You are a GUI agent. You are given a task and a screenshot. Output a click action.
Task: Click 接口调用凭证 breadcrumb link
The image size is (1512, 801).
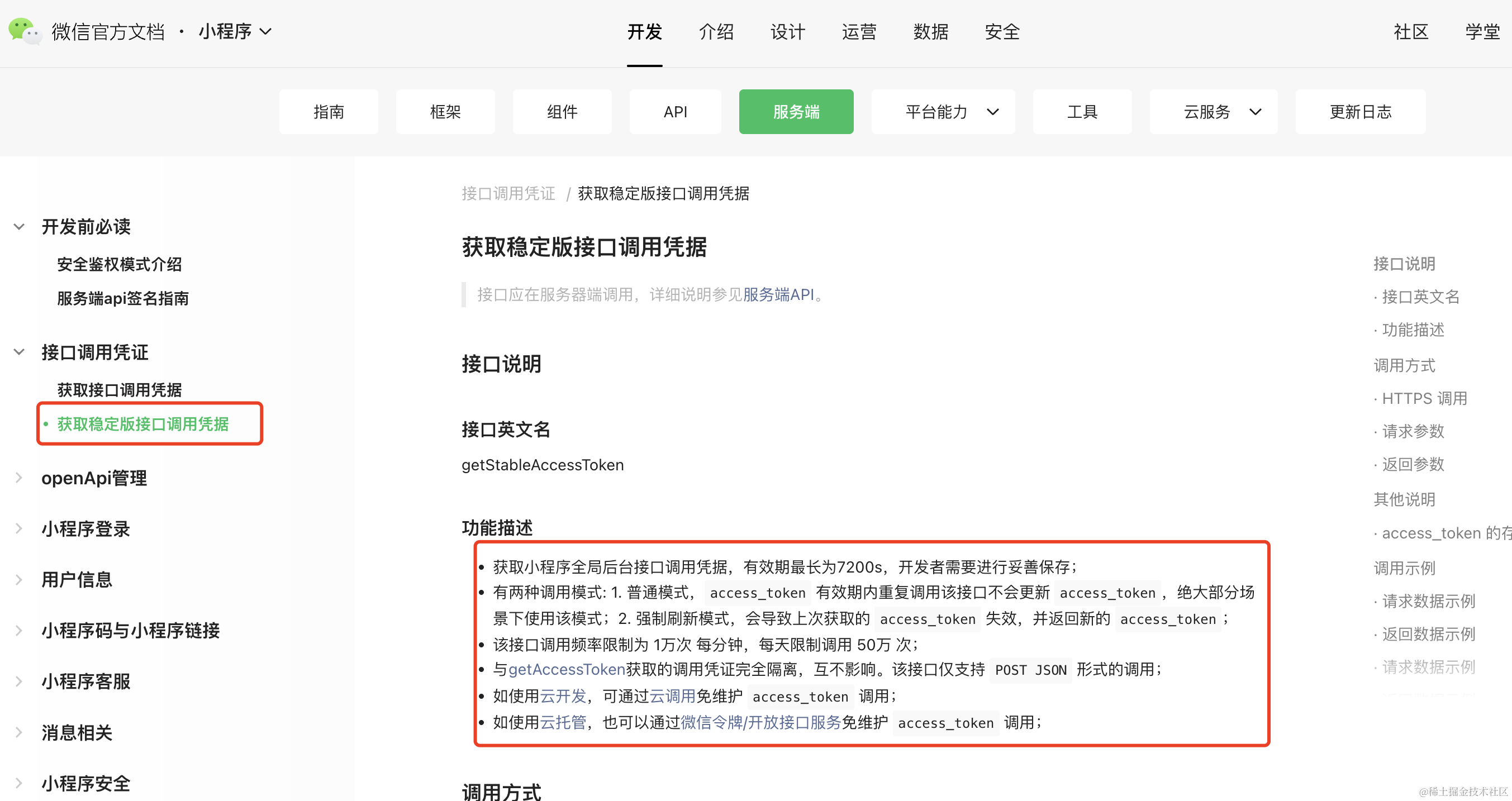[508, 194]
